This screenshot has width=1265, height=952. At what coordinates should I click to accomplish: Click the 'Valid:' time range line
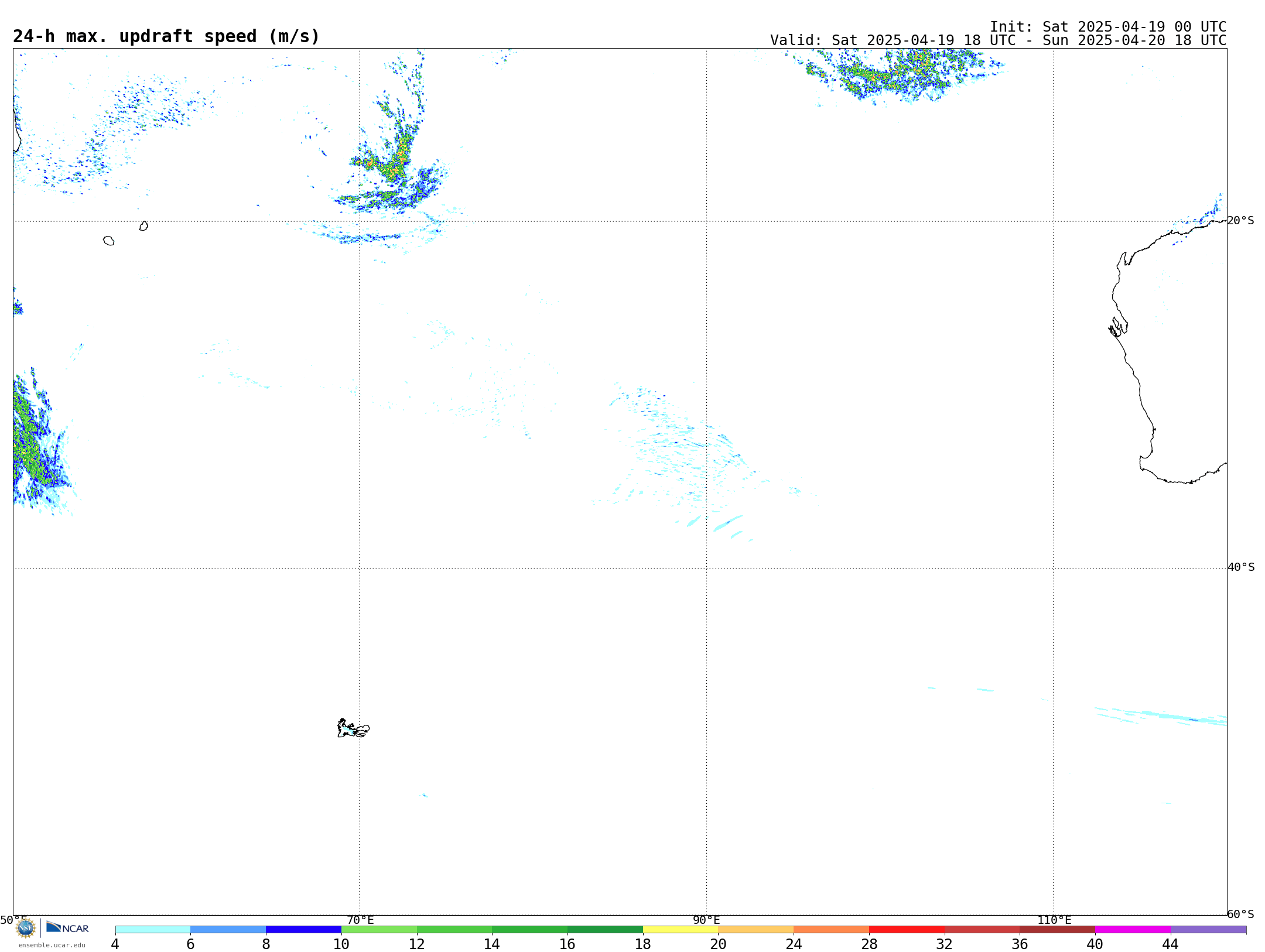point(998,40)
